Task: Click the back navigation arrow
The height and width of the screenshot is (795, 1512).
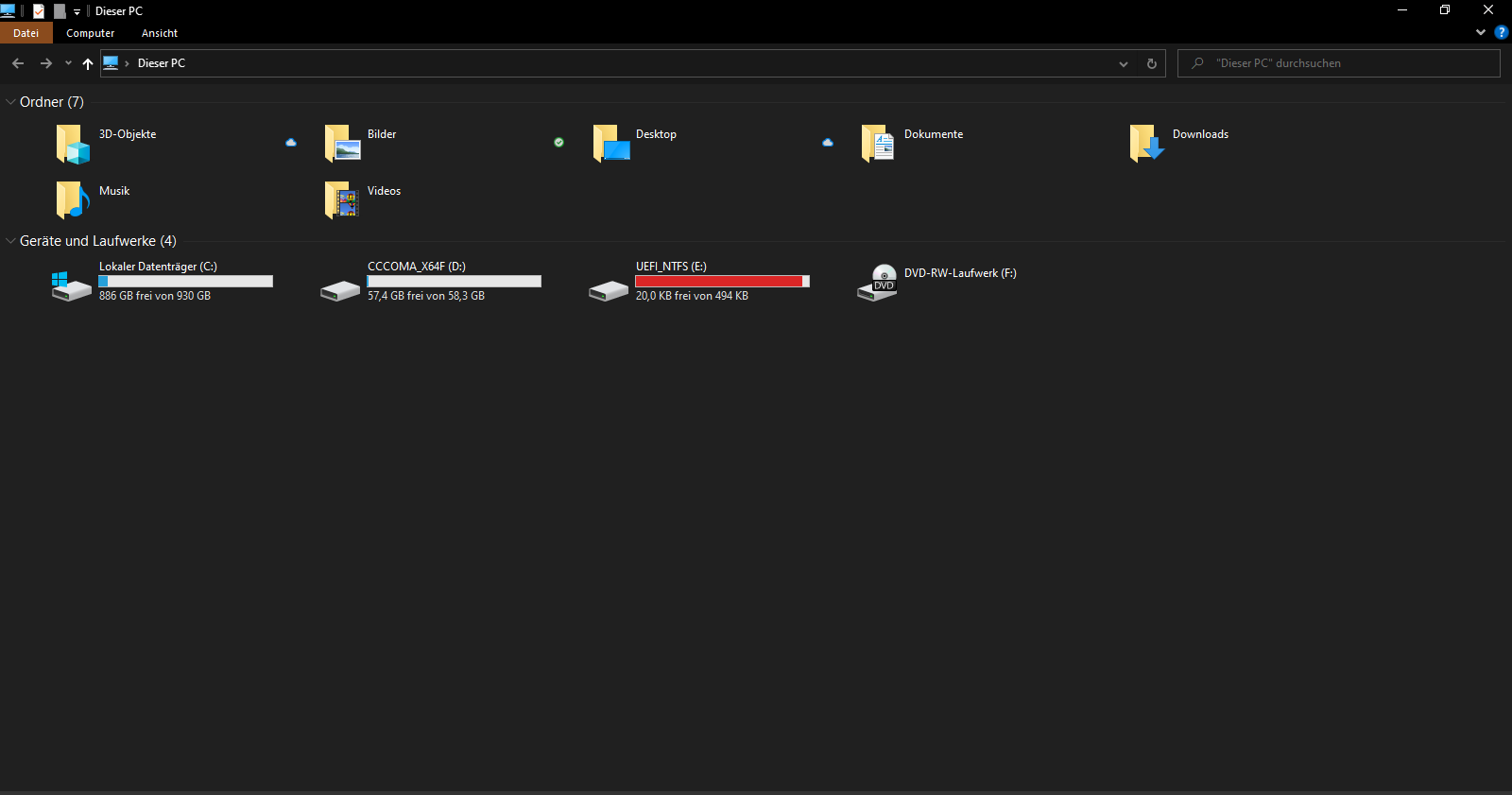Action: [18, 63]
